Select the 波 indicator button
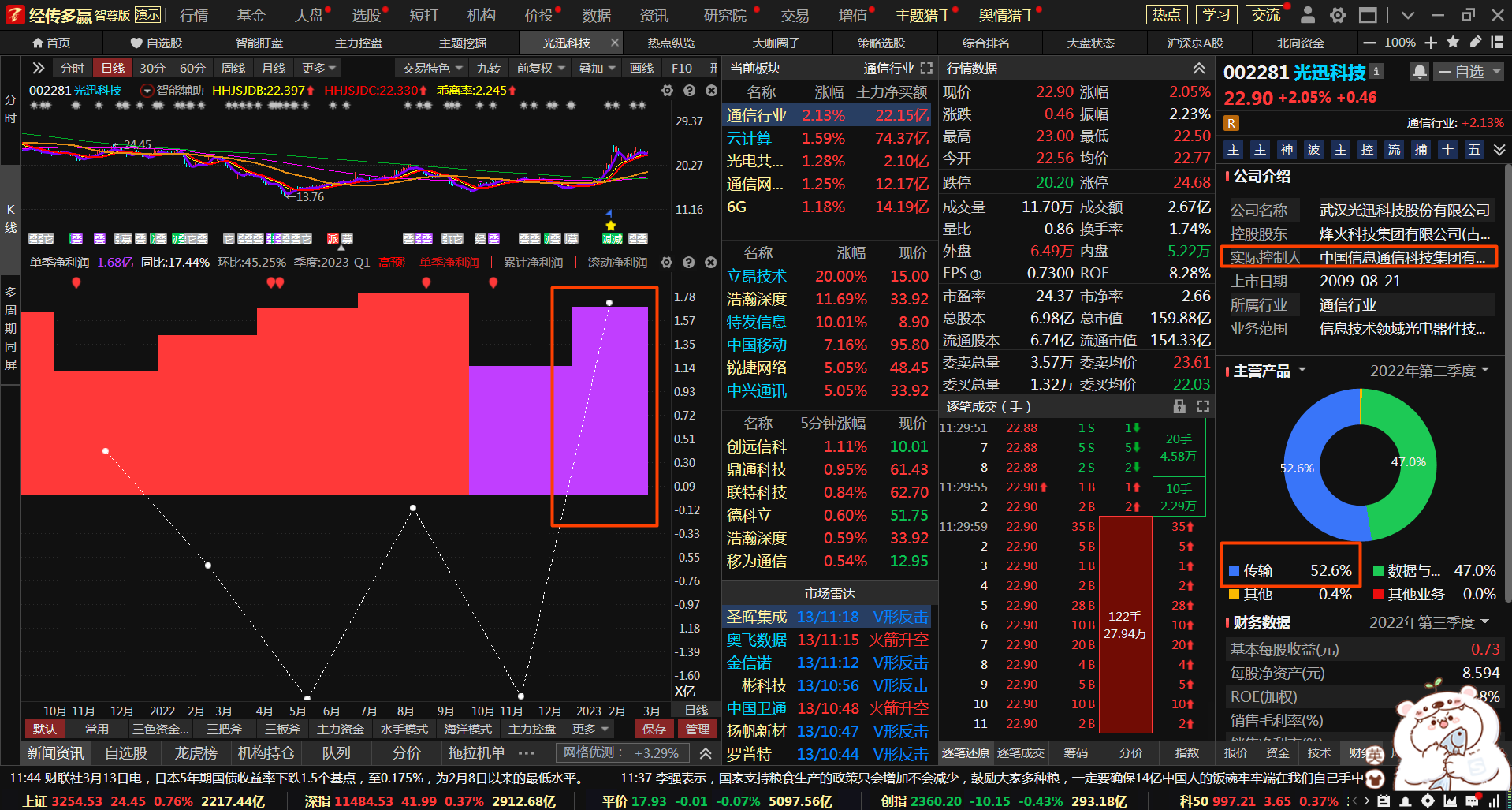Viewport: 1512px width, 810px height. [x=1313, y=150]
